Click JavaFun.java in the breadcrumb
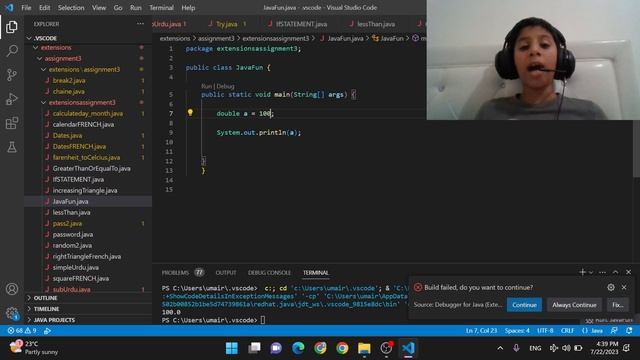This screenshot has width=640, height=360. pos(345,38)
